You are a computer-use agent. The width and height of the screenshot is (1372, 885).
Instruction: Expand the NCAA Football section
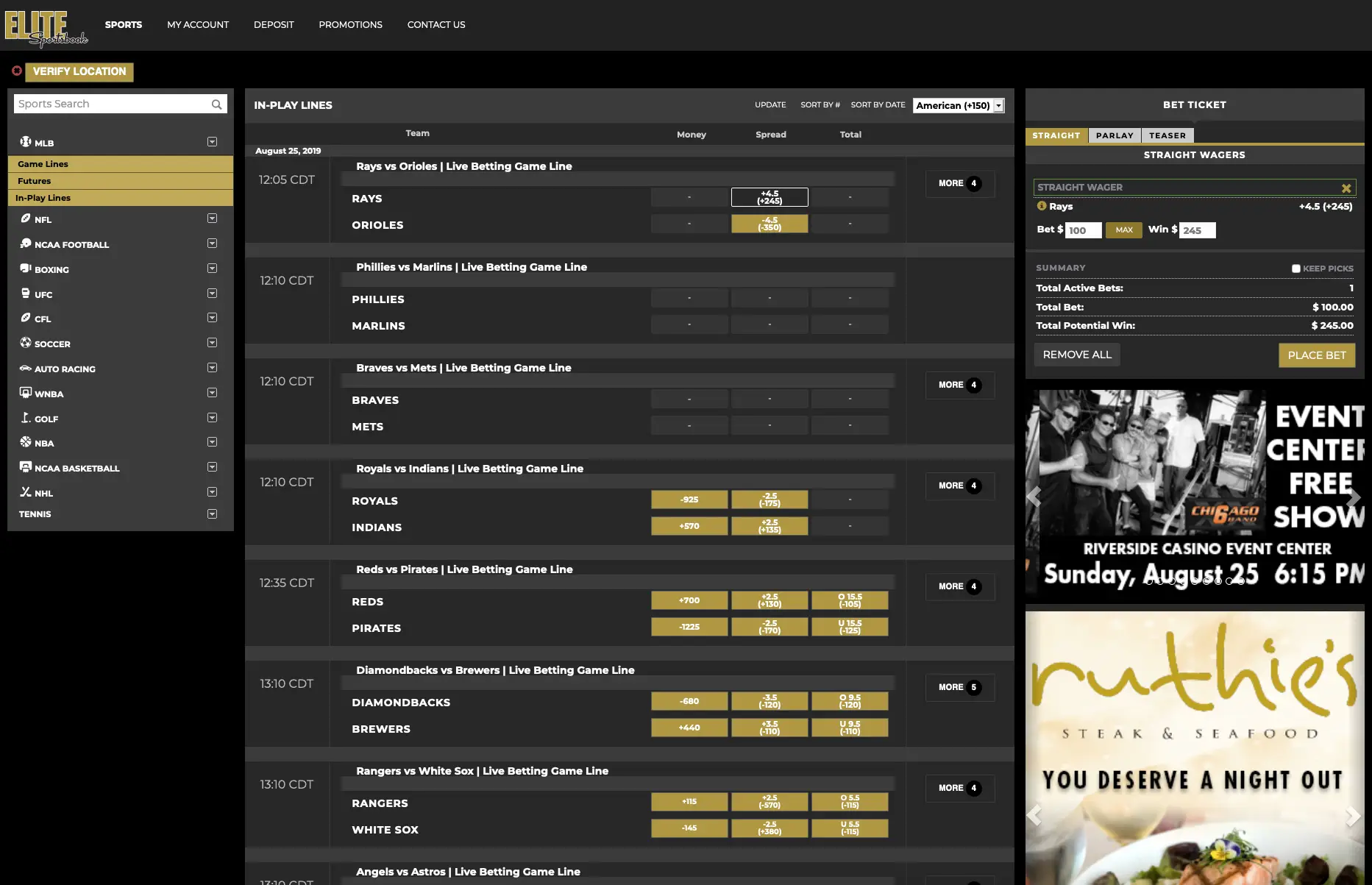click(x=213, y=244)
